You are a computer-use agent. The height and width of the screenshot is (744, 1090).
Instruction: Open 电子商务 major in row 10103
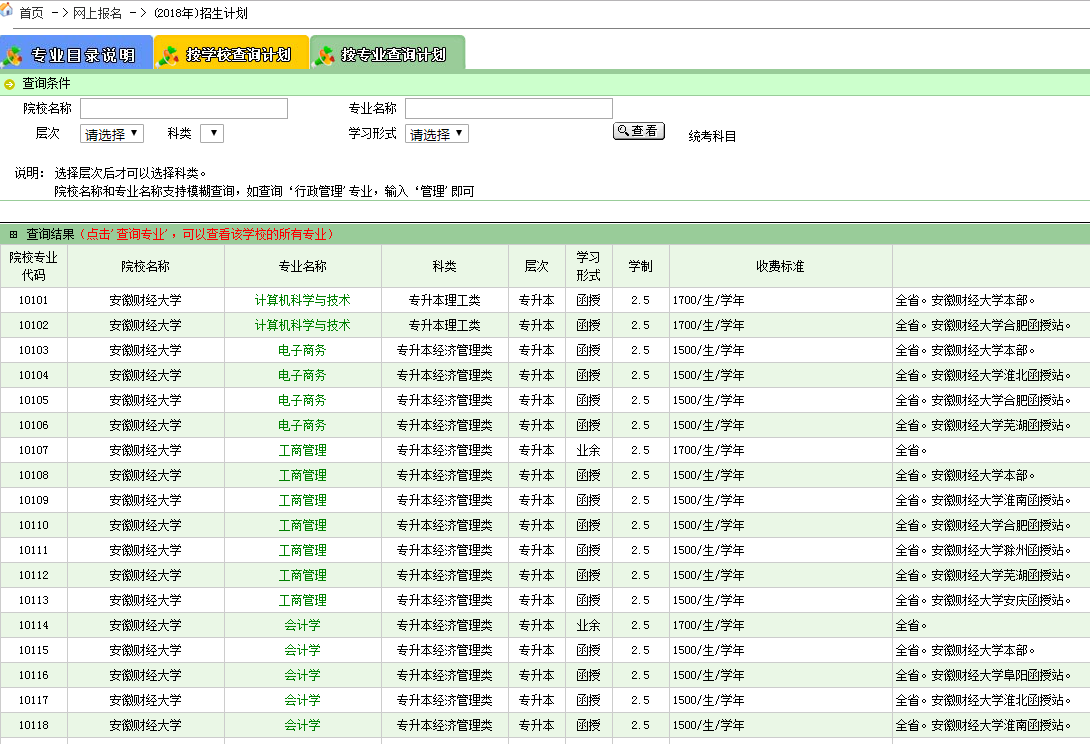(x=302, y=350)
